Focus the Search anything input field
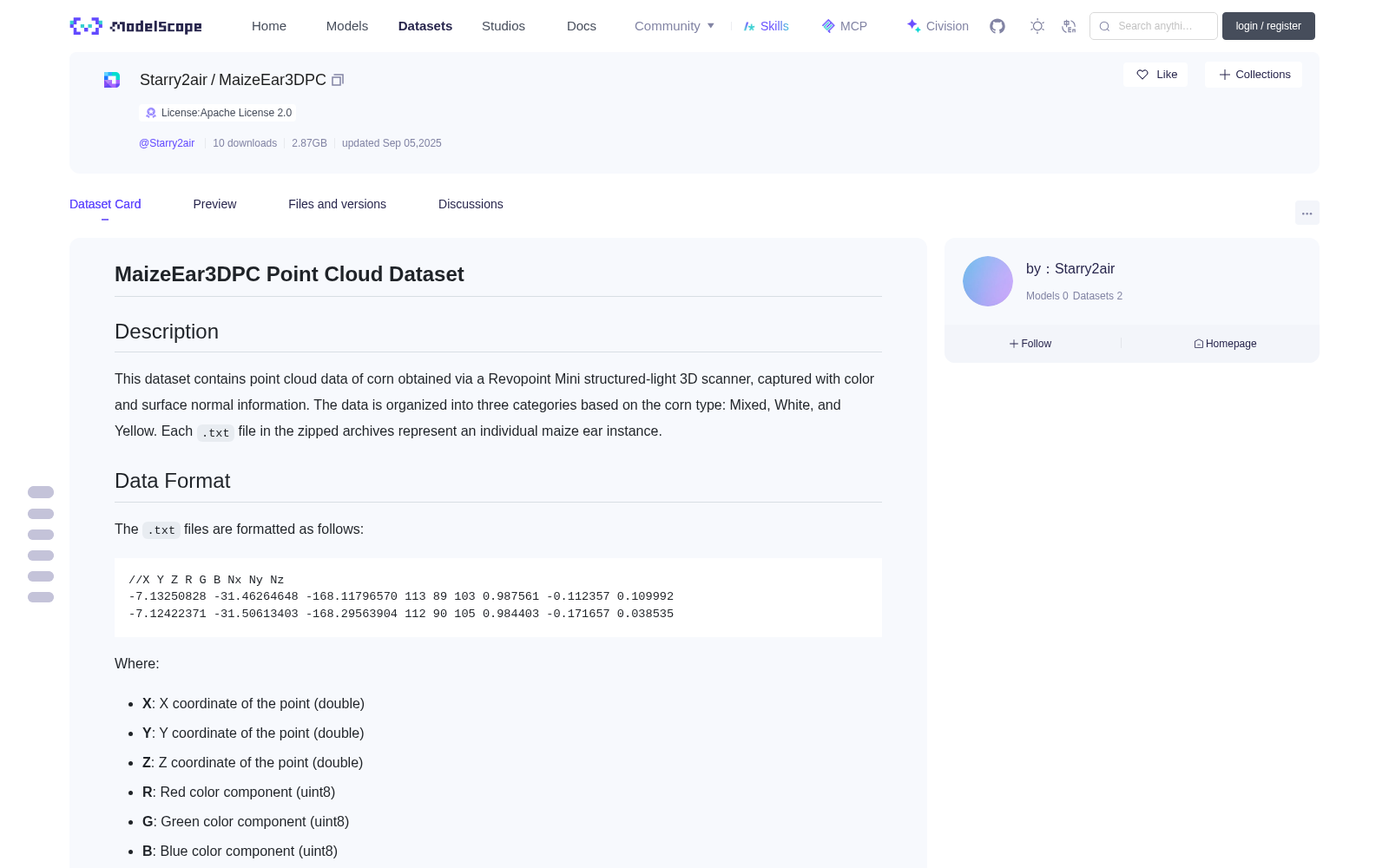 pos(1154,26)
